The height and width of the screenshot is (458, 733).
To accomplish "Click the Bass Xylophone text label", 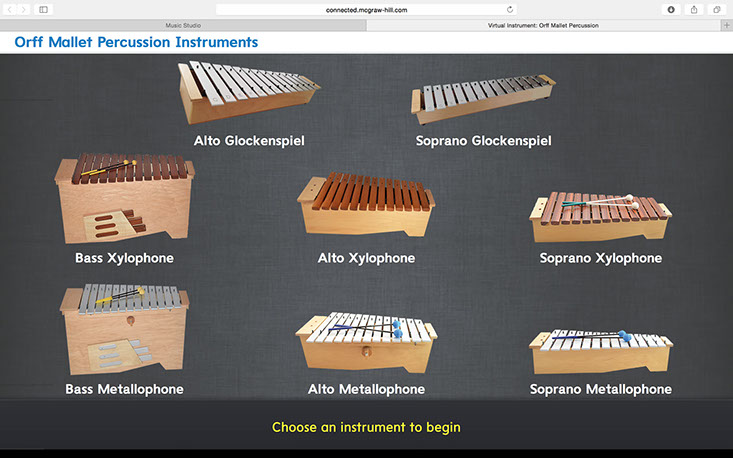I will [124, 258].
